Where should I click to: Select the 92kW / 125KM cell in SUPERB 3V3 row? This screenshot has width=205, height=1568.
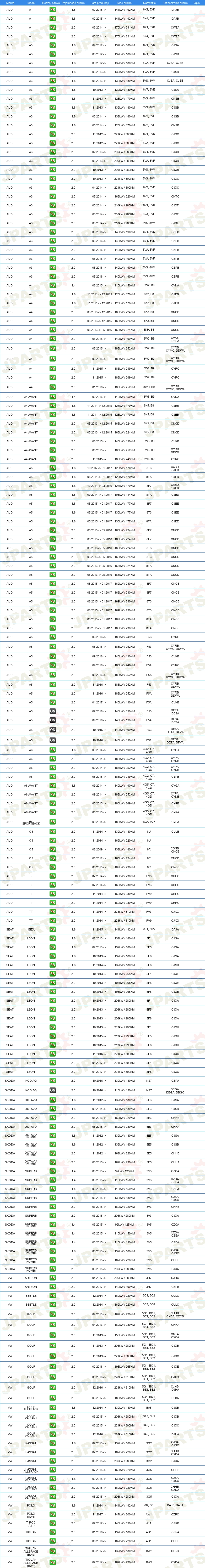point(125,1171)
